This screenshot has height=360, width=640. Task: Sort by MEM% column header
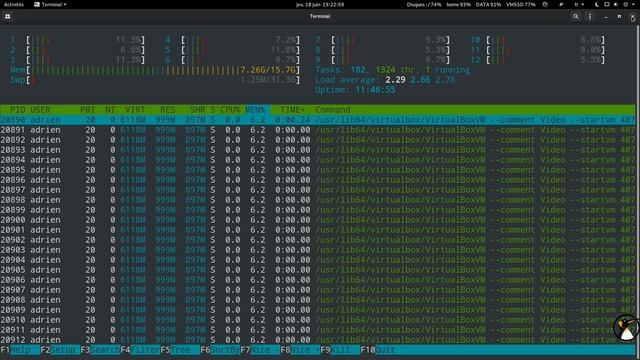pyautogui.click(x=255, y=110)
